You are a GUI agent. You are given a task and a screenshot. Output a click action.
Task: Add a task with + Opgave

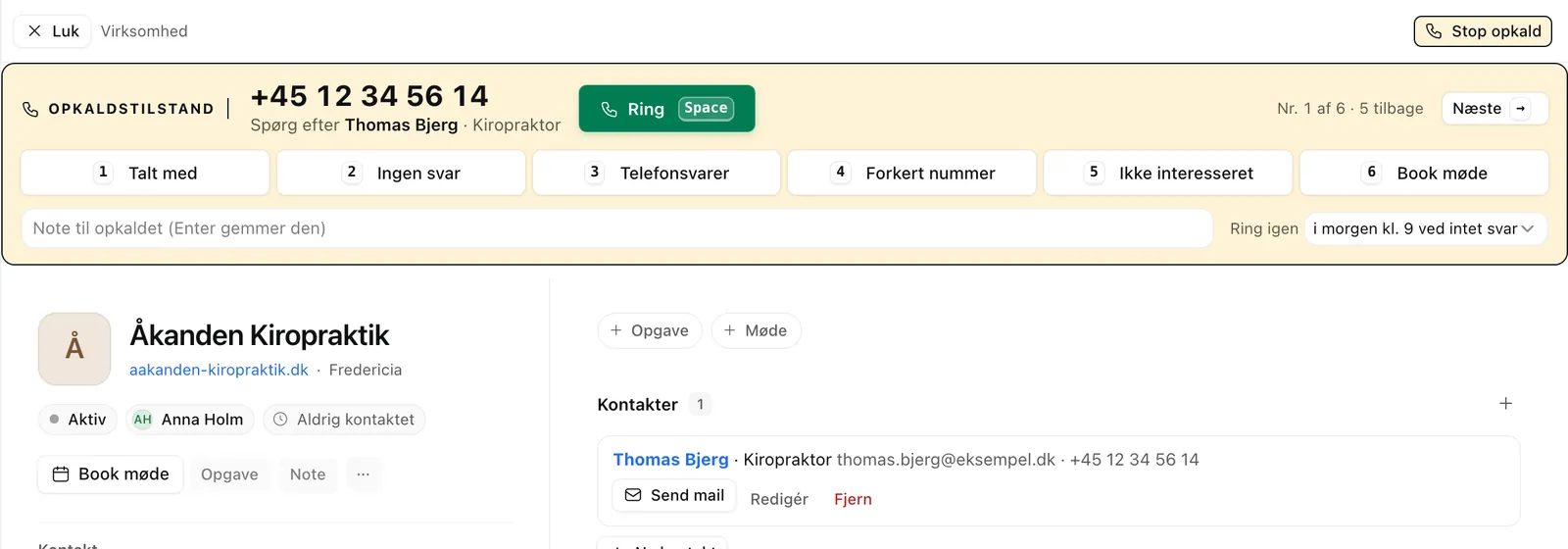coord(650,330)
